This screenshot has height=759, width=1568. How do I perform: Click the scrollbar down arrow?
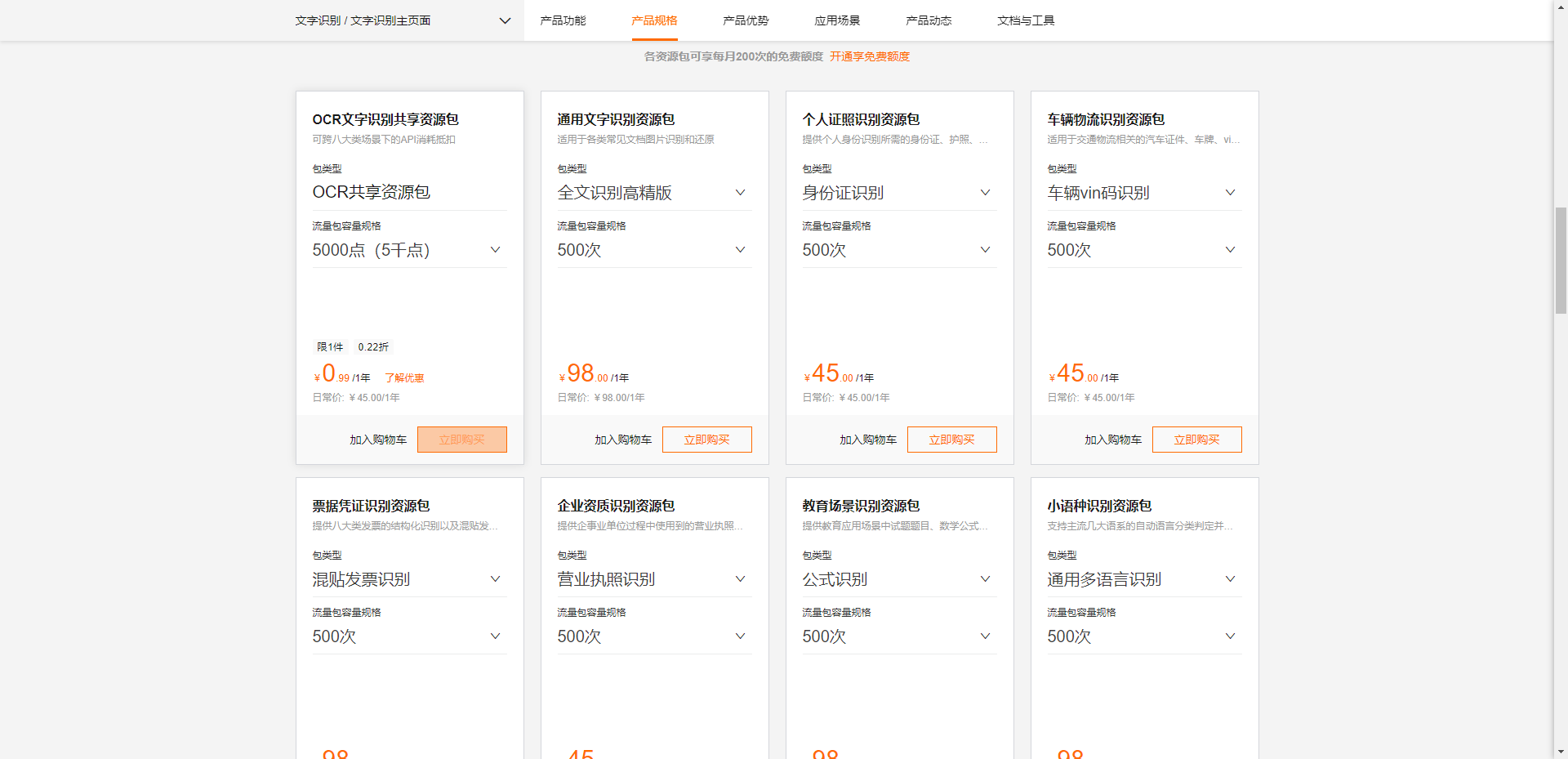(1561, 752)
